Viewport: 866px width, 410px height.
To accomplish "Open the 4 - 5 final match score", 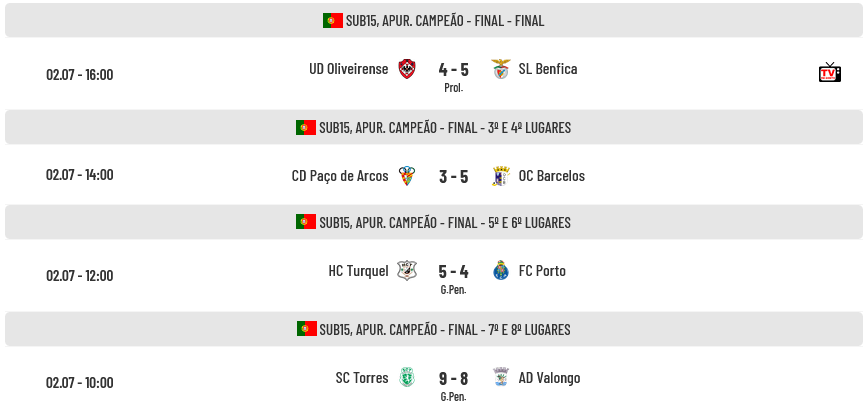I will (x=453, y=70).
